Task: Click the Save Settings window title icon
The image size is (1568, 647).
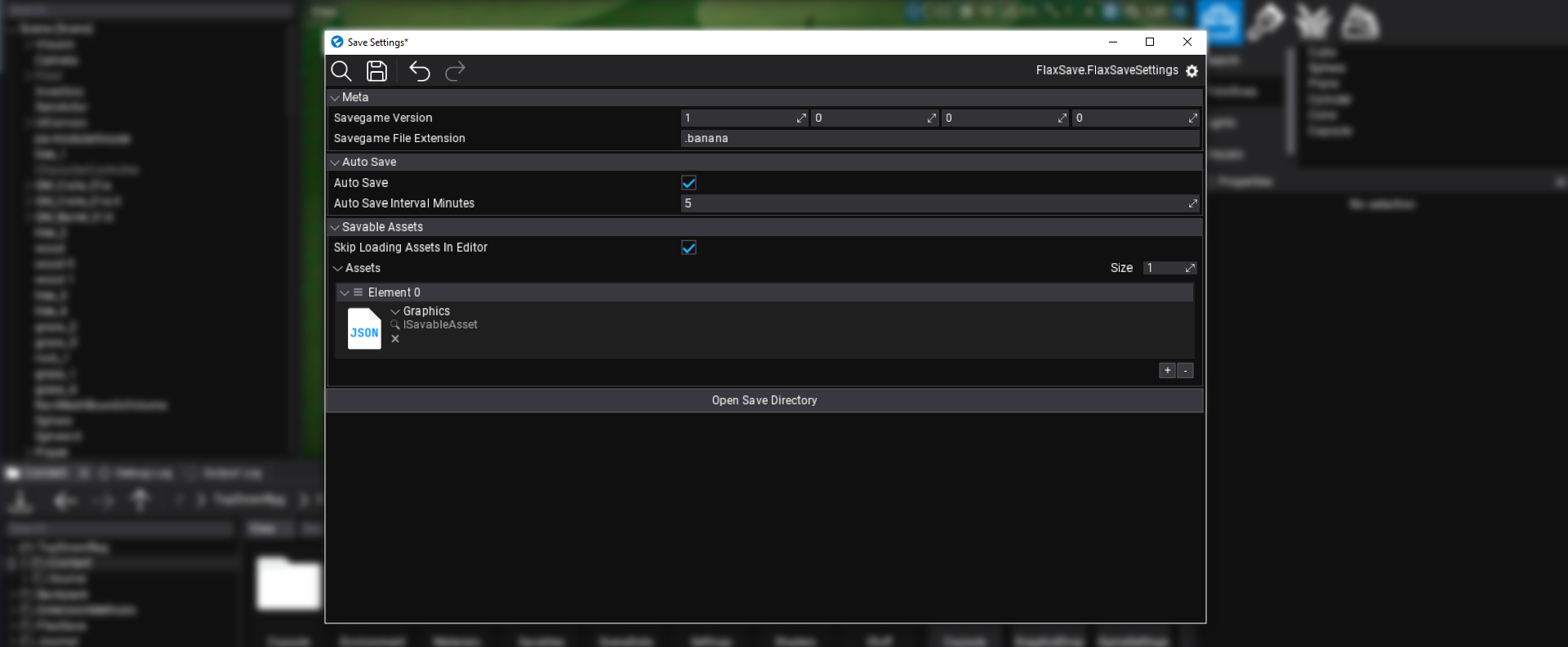Action: pos(336,42)
